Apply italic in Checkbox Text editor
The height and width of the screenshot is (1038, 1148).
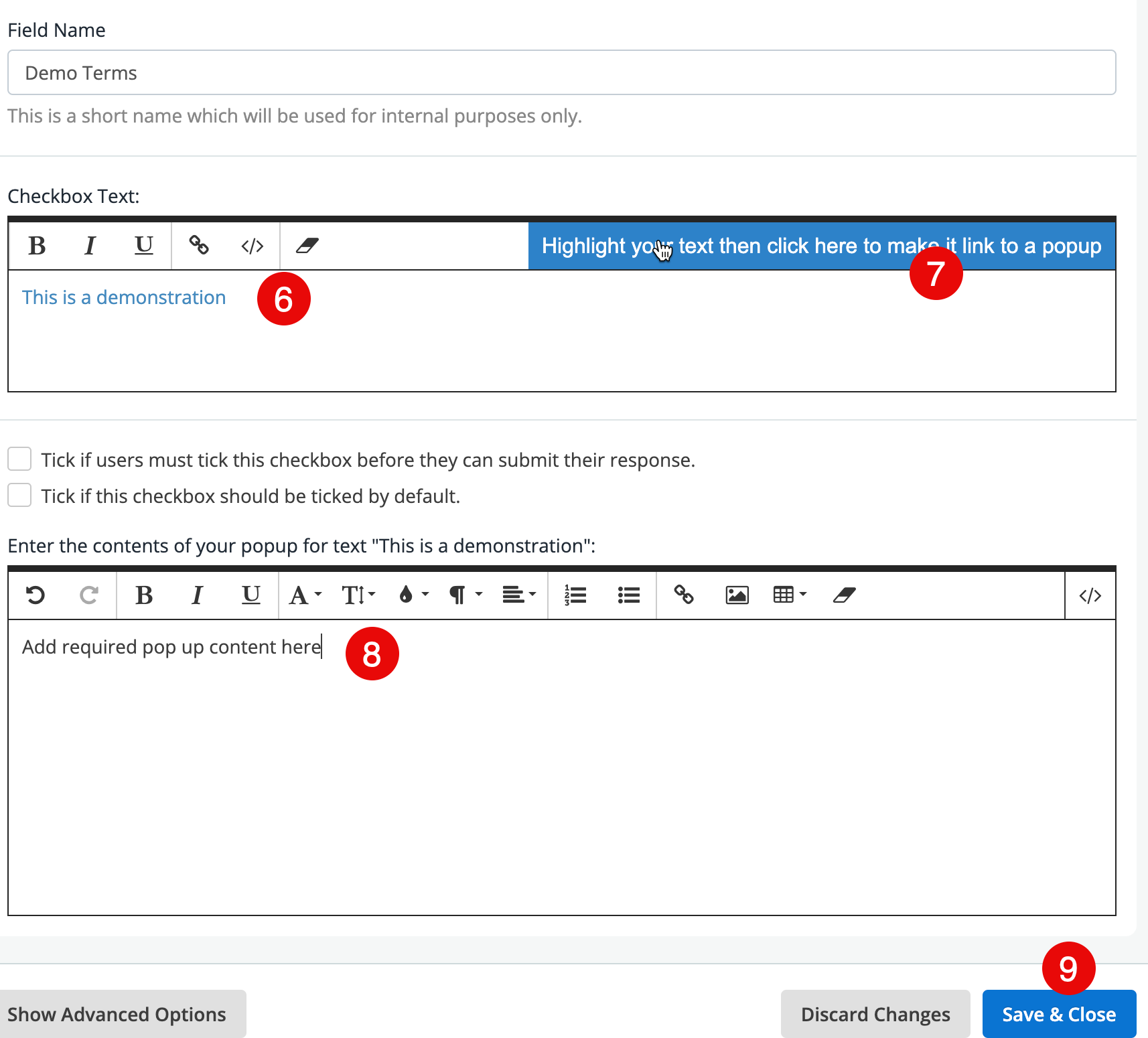(90, 246)
